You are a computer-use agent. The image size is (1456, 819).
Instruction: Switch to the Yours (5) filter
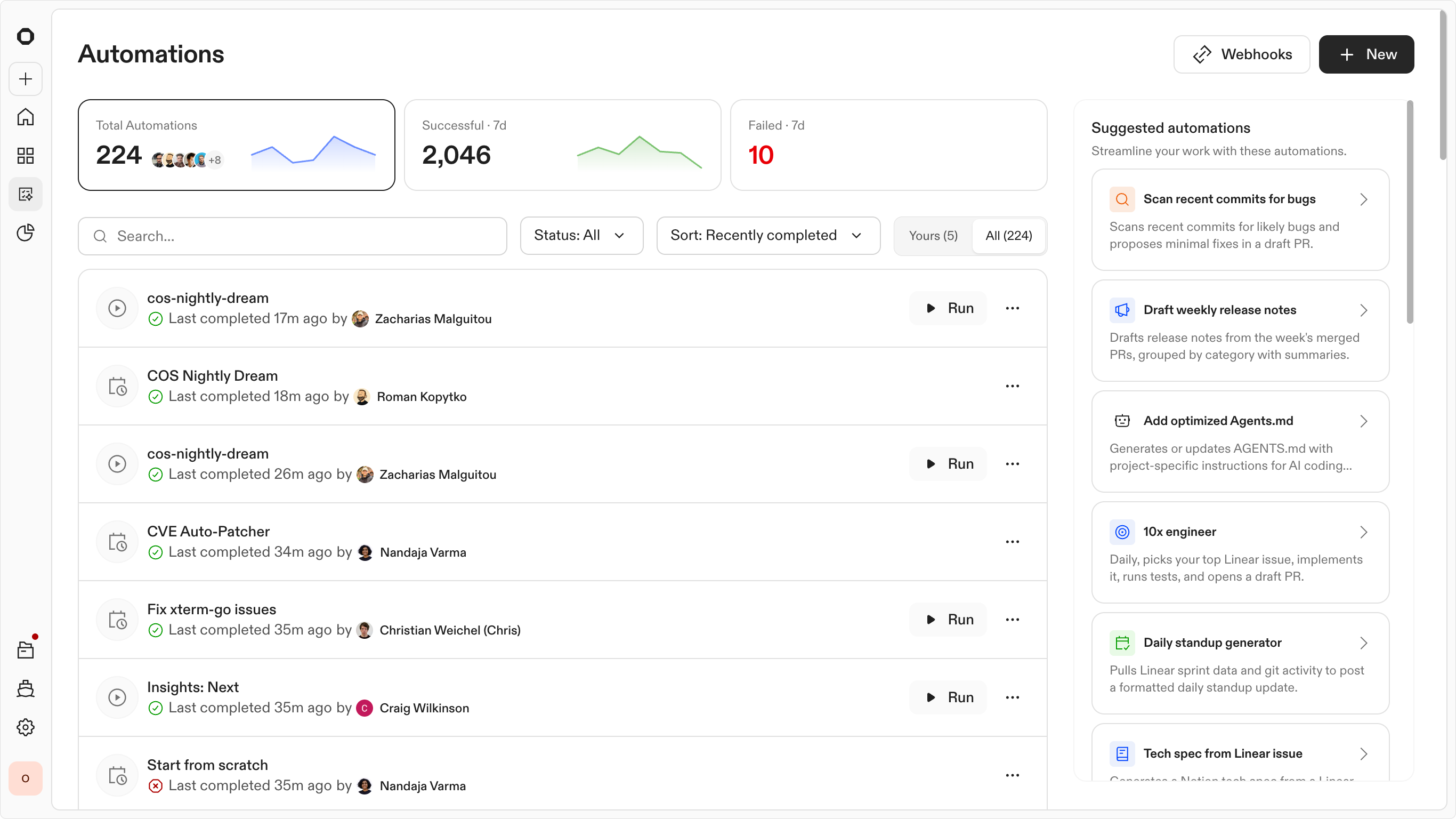coord(933,235)
